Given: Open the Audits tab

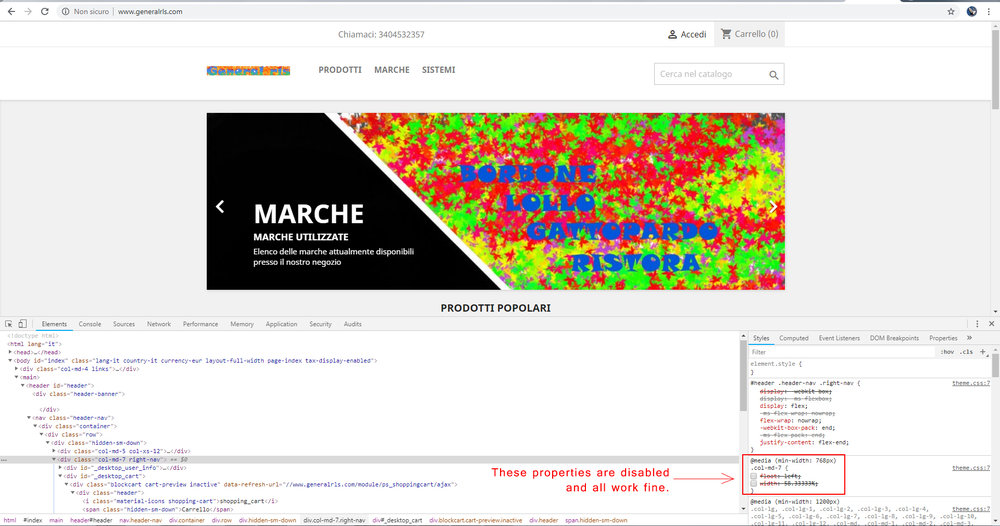Looking at the screenshot, I should [x=353, y=324].
